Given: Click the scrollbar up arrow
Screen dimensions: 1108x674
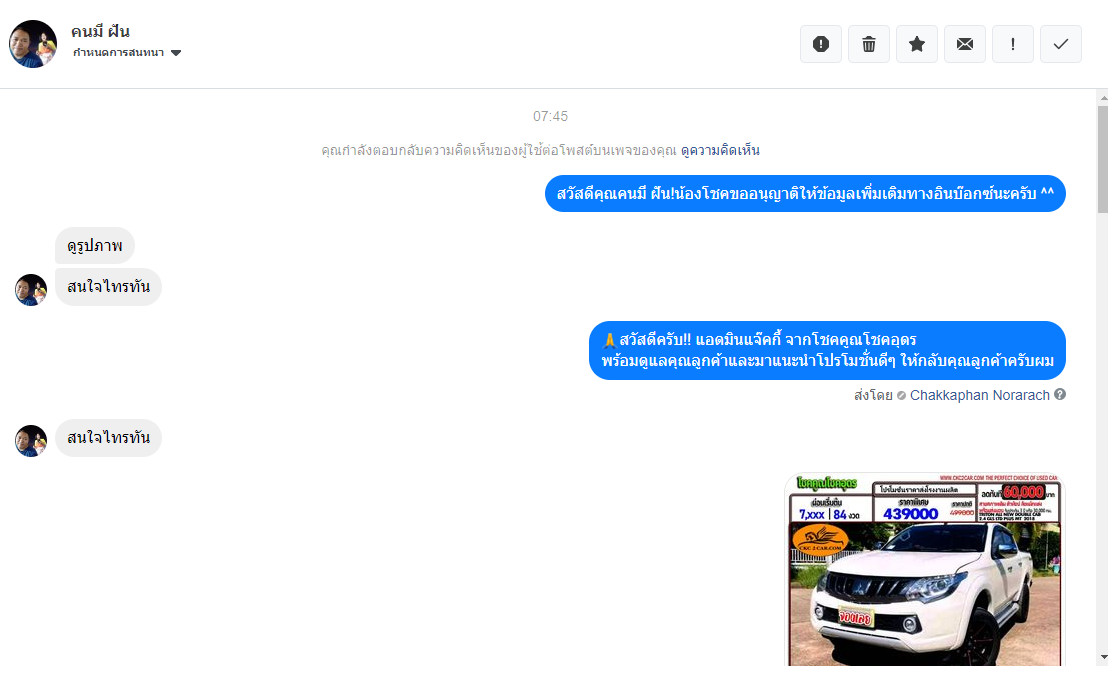Looking at the screenshot, I should (1102, 98).
